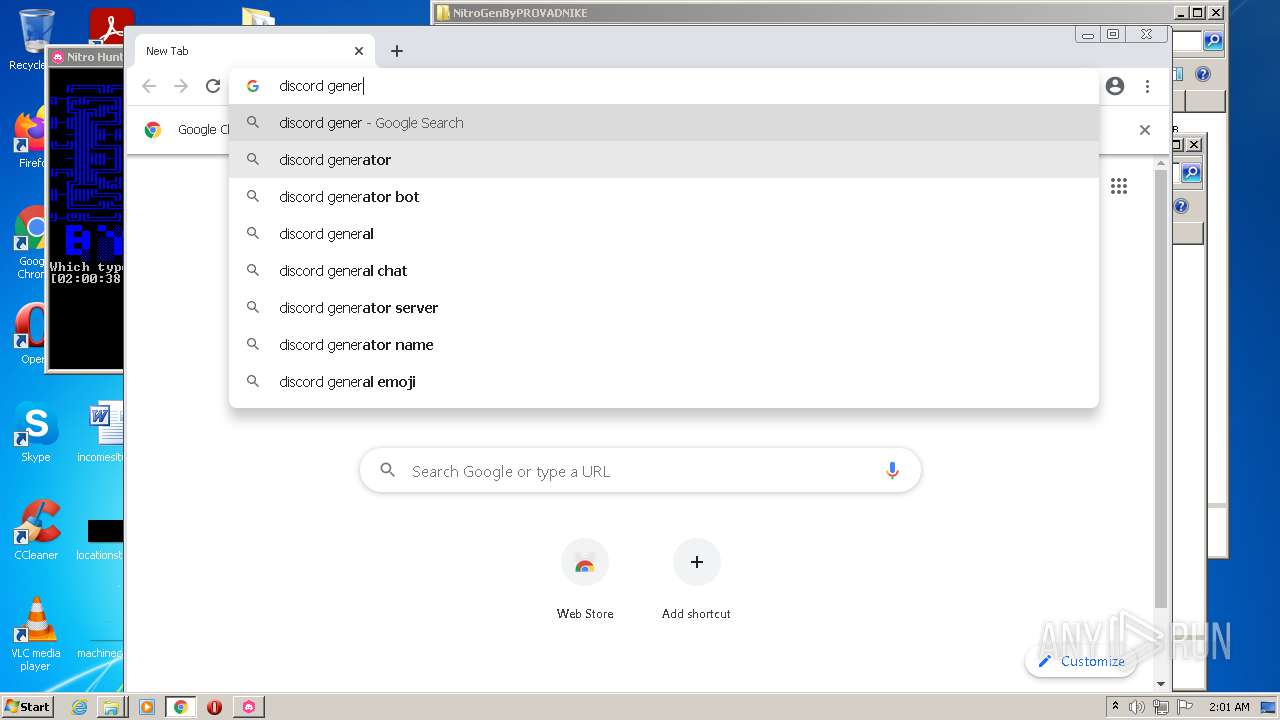The width and height of the screenshot is (1280, 720).
Task: Click the blue help icon in the NitroGenByPROVADNIKE window
Action: (x=1203, y=74)
